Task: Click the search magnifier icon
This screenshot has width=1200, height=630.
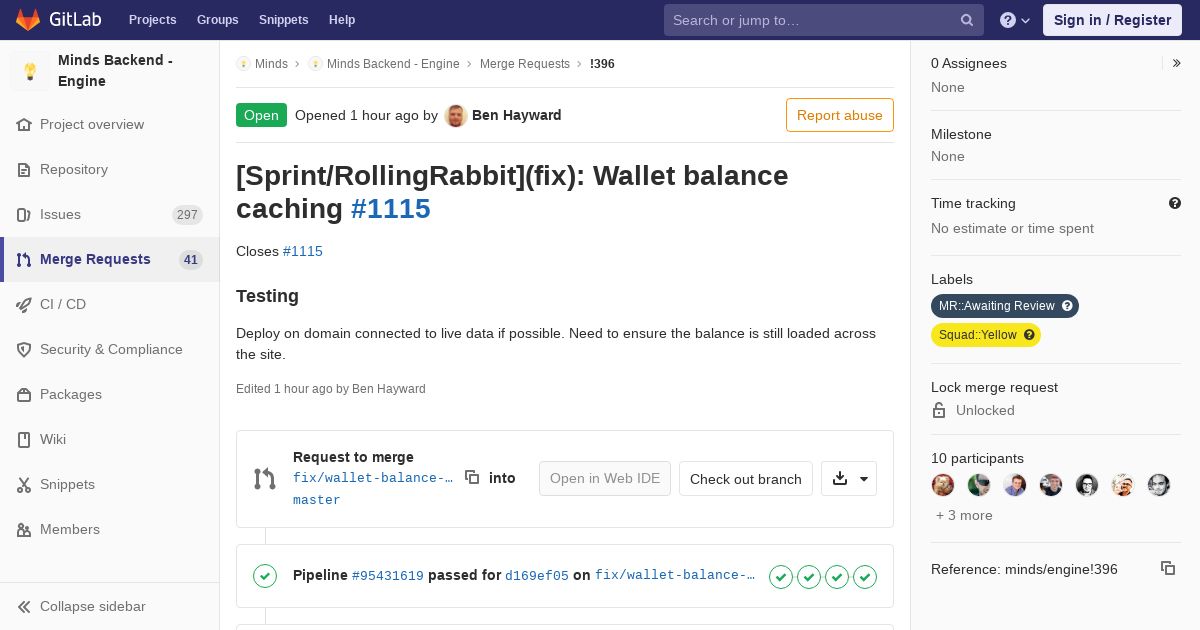Action: 967,20
